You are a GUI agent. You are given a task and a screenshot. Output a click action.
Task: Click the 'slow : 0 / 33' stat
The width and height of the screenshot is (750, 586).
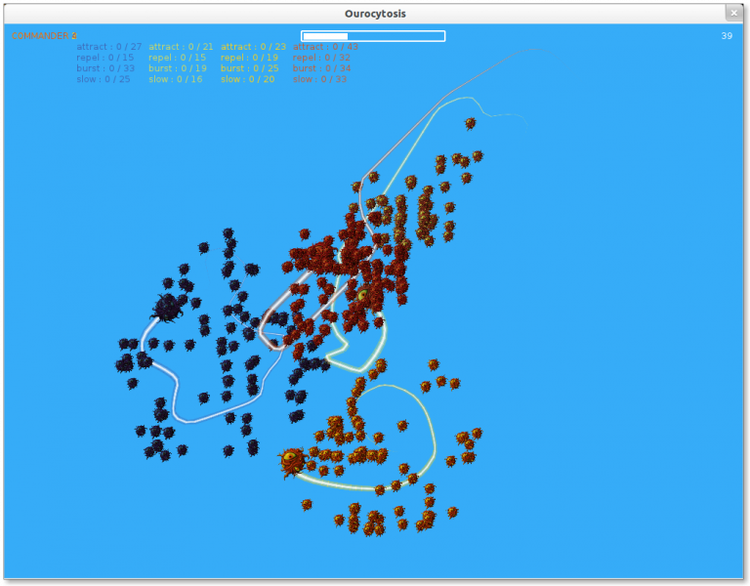320,79
